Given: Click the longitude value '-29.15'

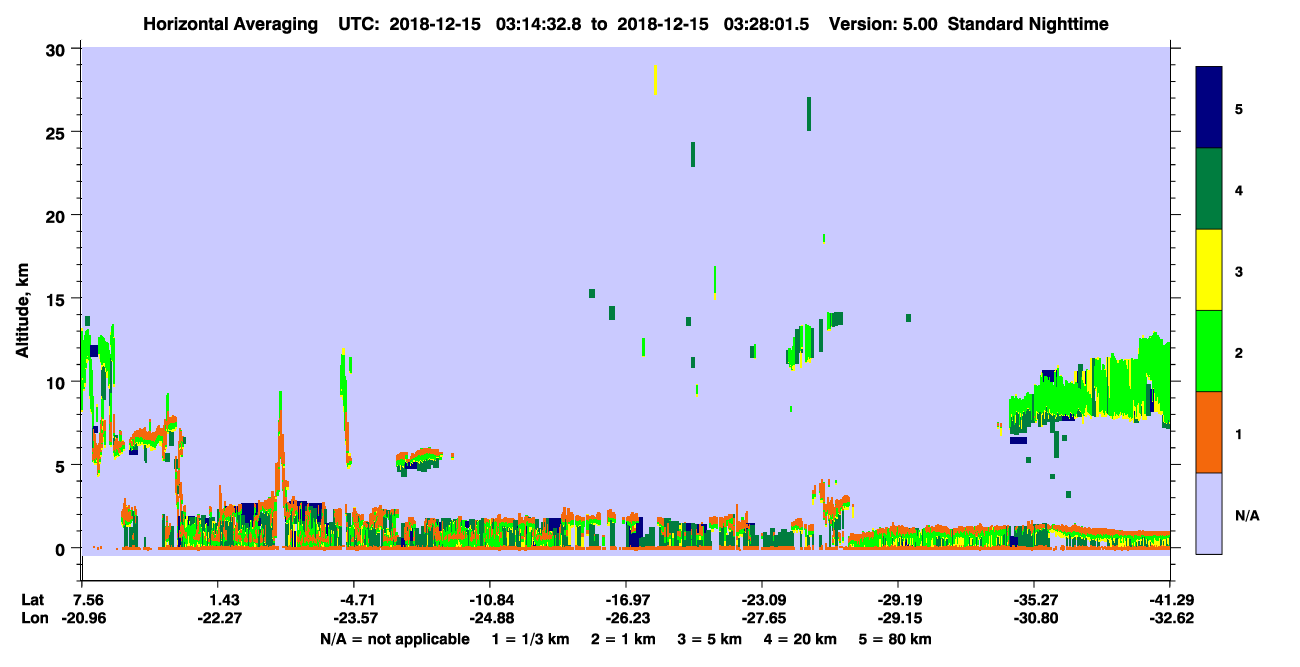Looking at the screenshot, I should [898, 618].
